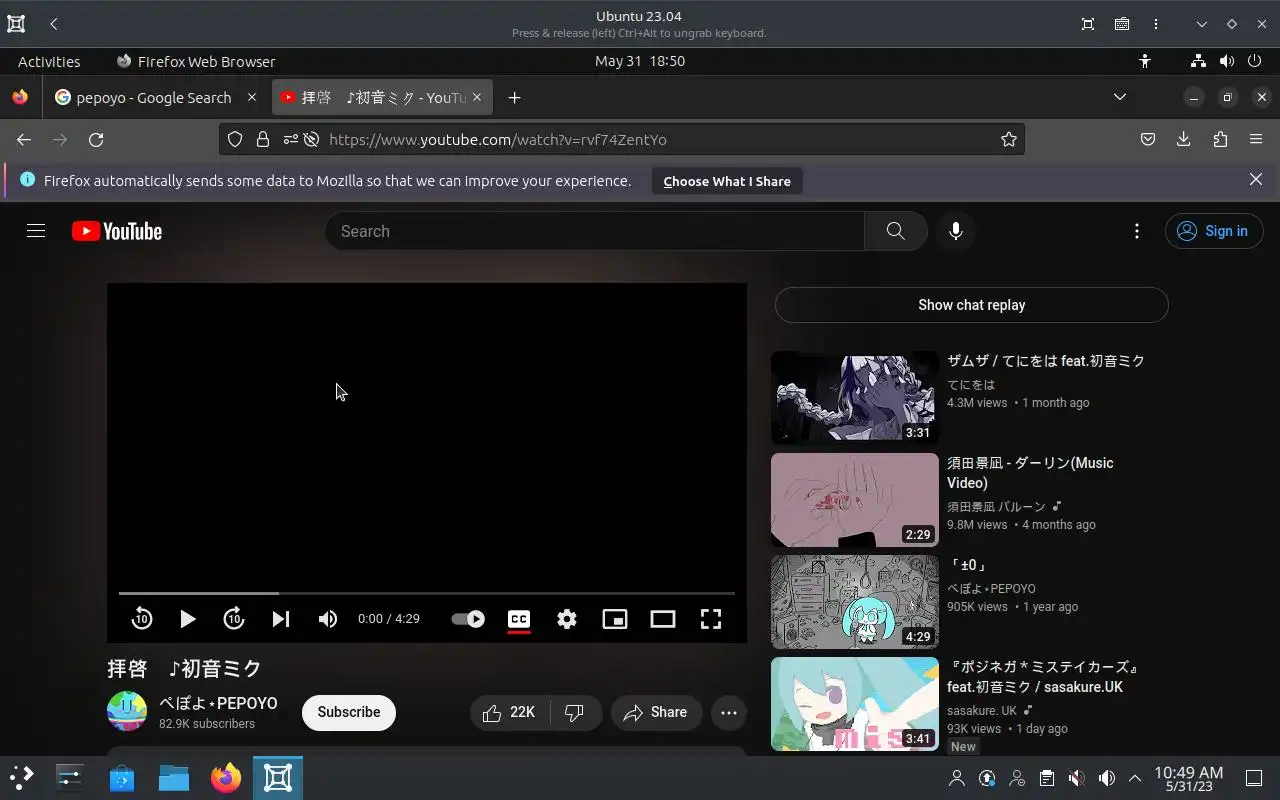Open the file manager from taskbar

click(174, 778)
